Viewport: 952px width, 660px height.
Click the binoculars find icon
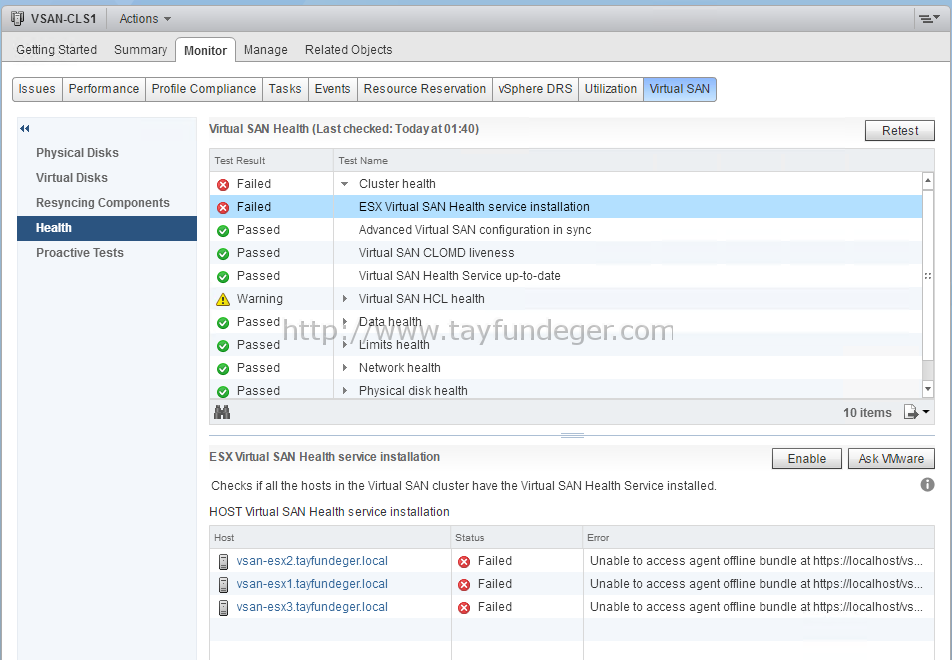point(222,412)
